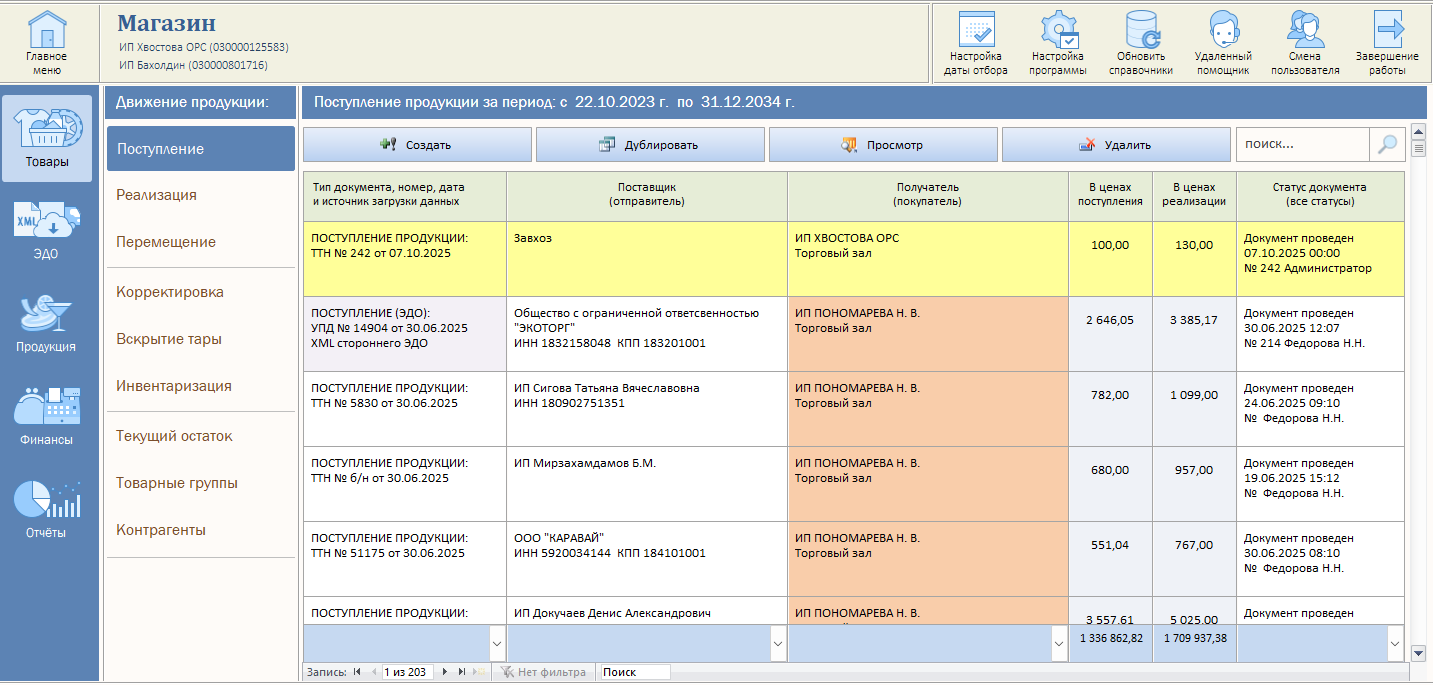The height and width of the screenshot is (685, 1433).
Task: Expand the Поставщик filter dropdown
Action: pyautogui.click(x=778, y=644)
